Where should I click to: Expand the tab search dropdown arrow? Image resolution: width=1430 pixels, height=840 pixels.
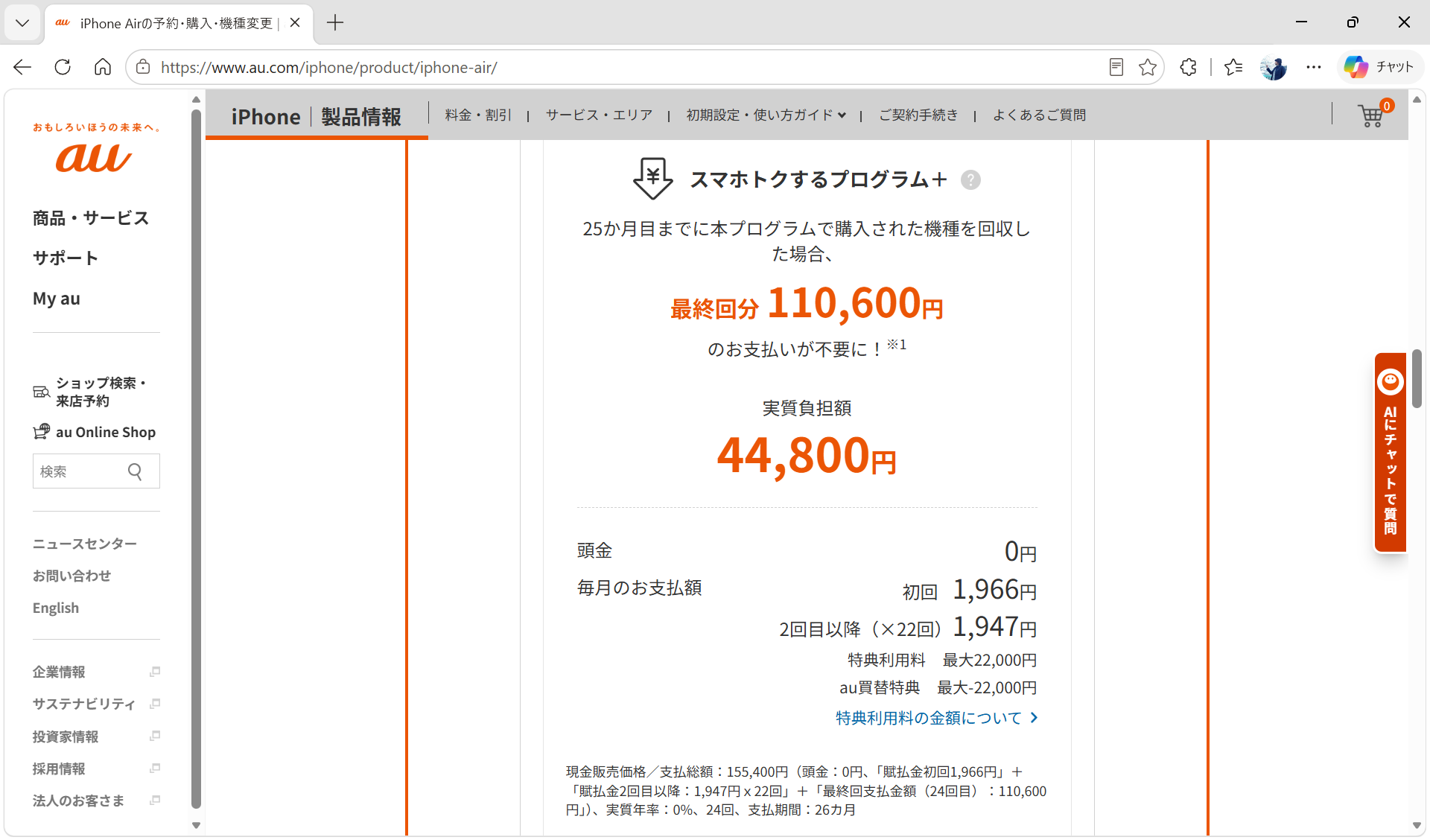point(22,23)
